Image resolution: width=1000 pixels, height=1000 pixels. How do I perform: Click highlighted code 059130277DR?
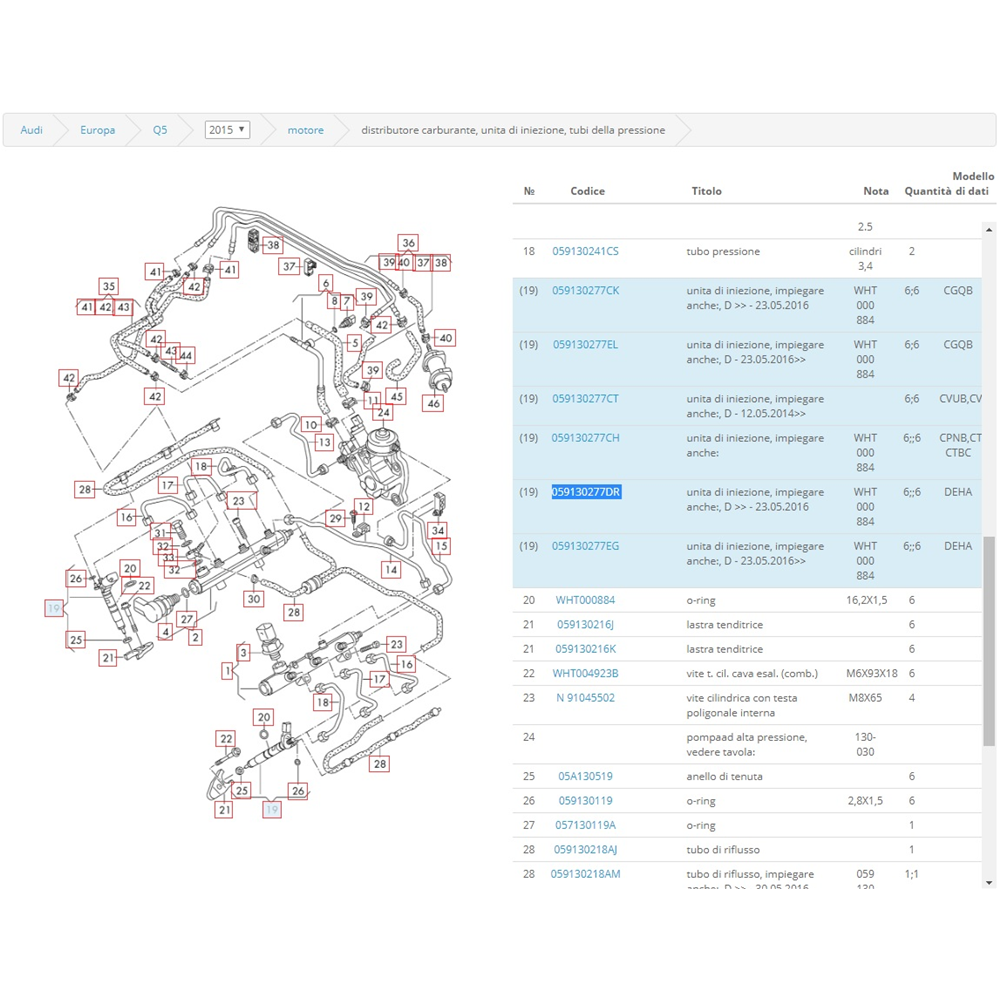(586, 492)
